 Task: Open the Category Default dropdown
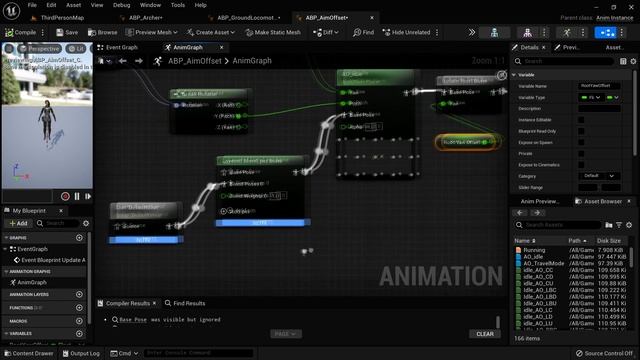(599, 176)
